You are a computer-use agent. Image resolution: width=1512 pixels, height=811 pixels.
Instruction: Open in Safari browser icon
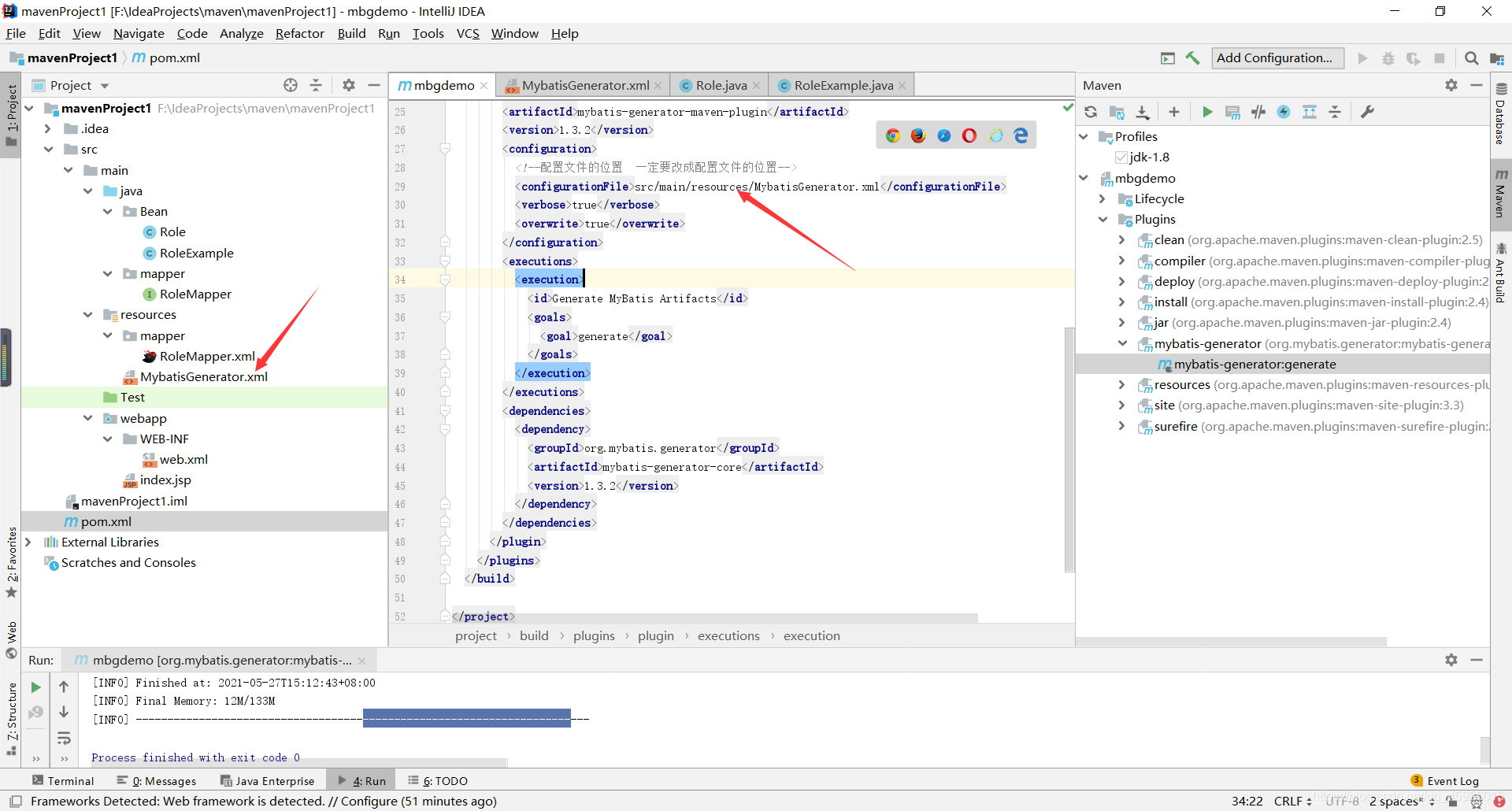coord(944,135)
